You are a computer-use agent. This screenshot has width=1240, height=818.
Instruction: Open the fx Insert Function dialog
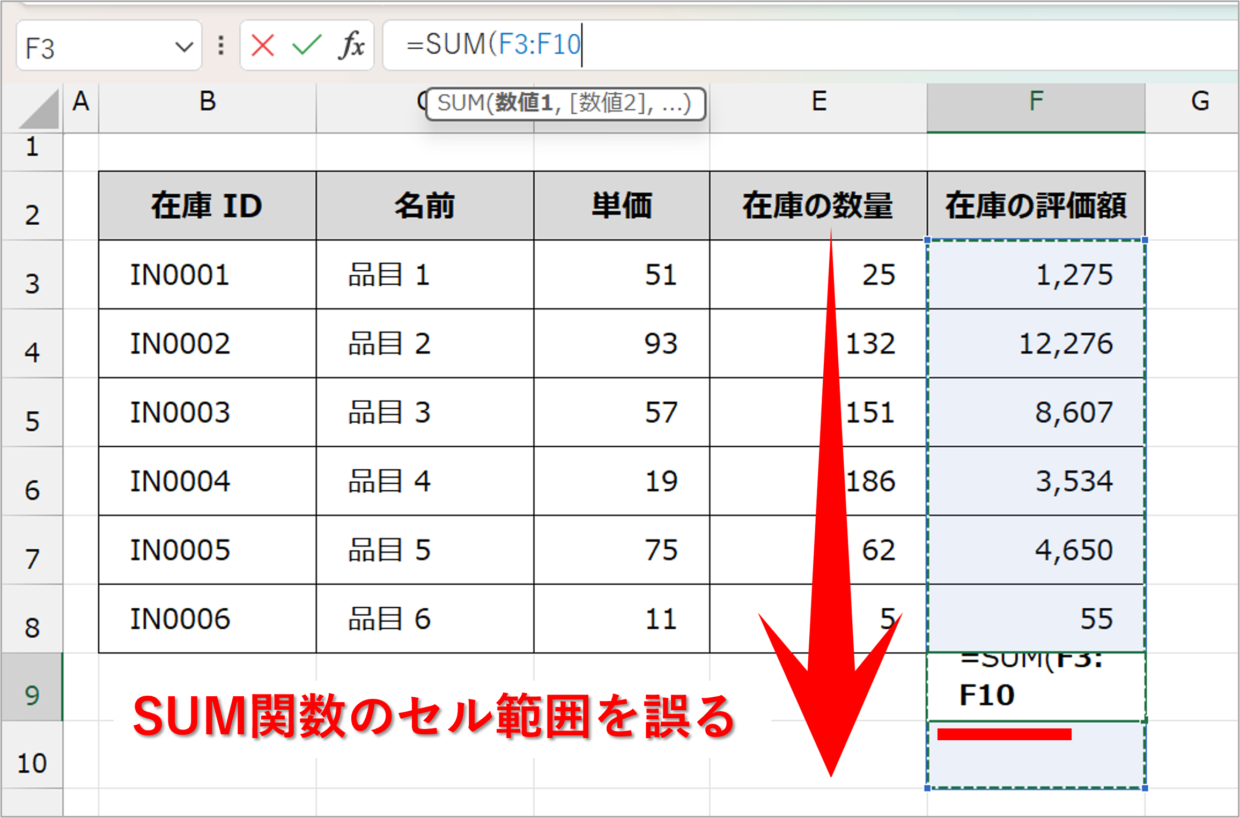pos(351,46)
